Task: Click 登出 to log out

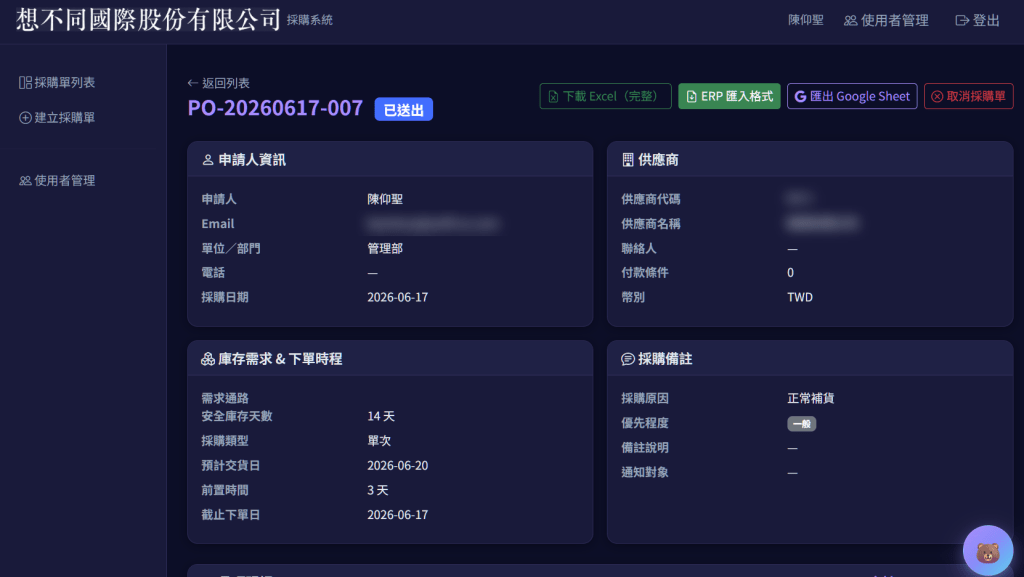Action: click(977, 20)
